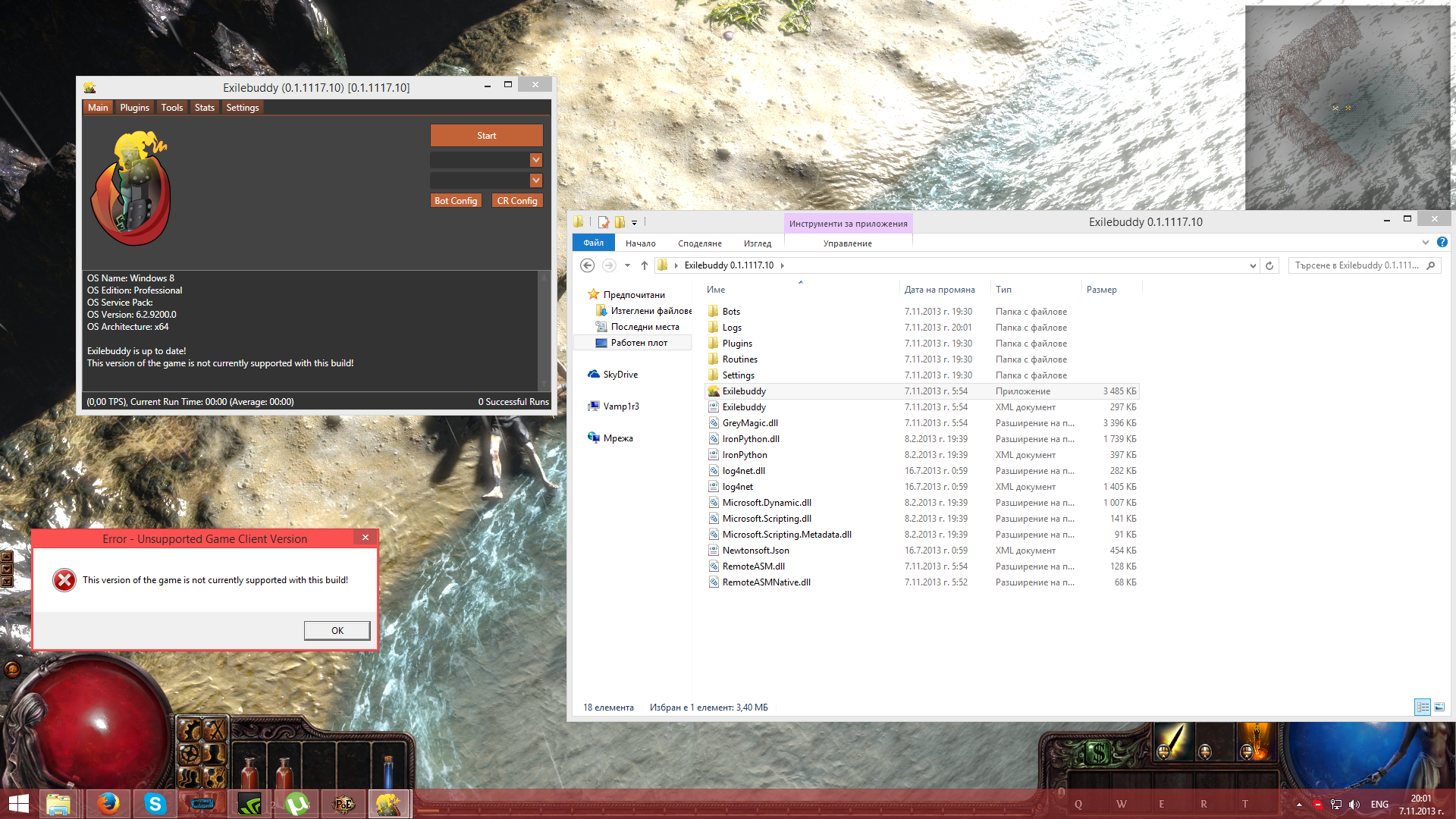Click the orange Start button
The image size is (1456, 819).
coord(486,136)
